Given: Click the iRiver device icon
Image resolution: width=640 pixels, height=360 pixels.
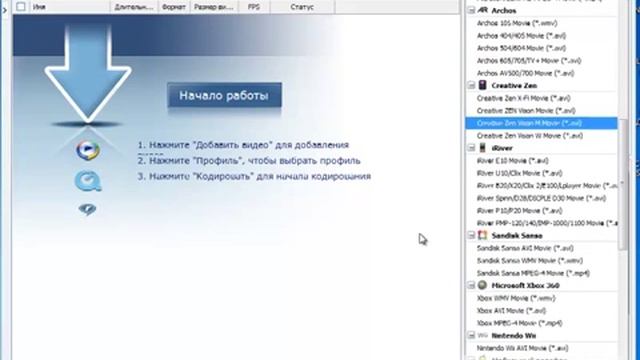Looking at the screenshot, I should coord(482,147).
